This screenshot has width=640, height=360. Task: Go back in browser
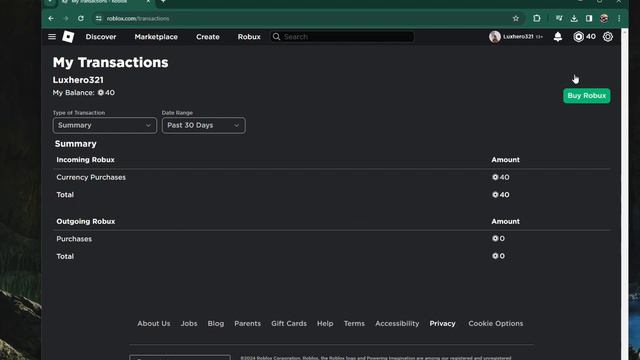tap(51, 18)
